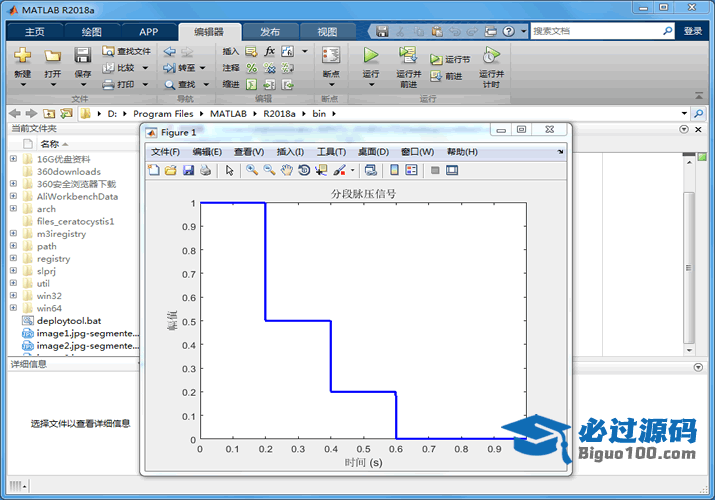Click Link Plot icon in figure toolbar
Viewport: 715px width, 500px height.
click(x=371, y=170)
